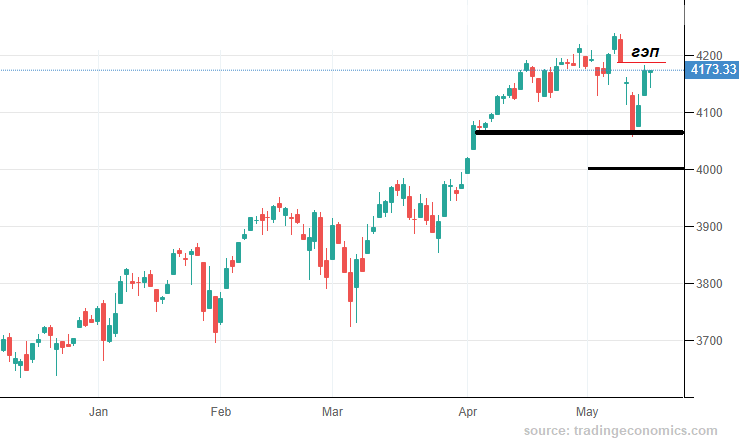Screen dimensions: 739x444
Task: Click the thick black support line near 4065
Action: (x=579, y=132)
